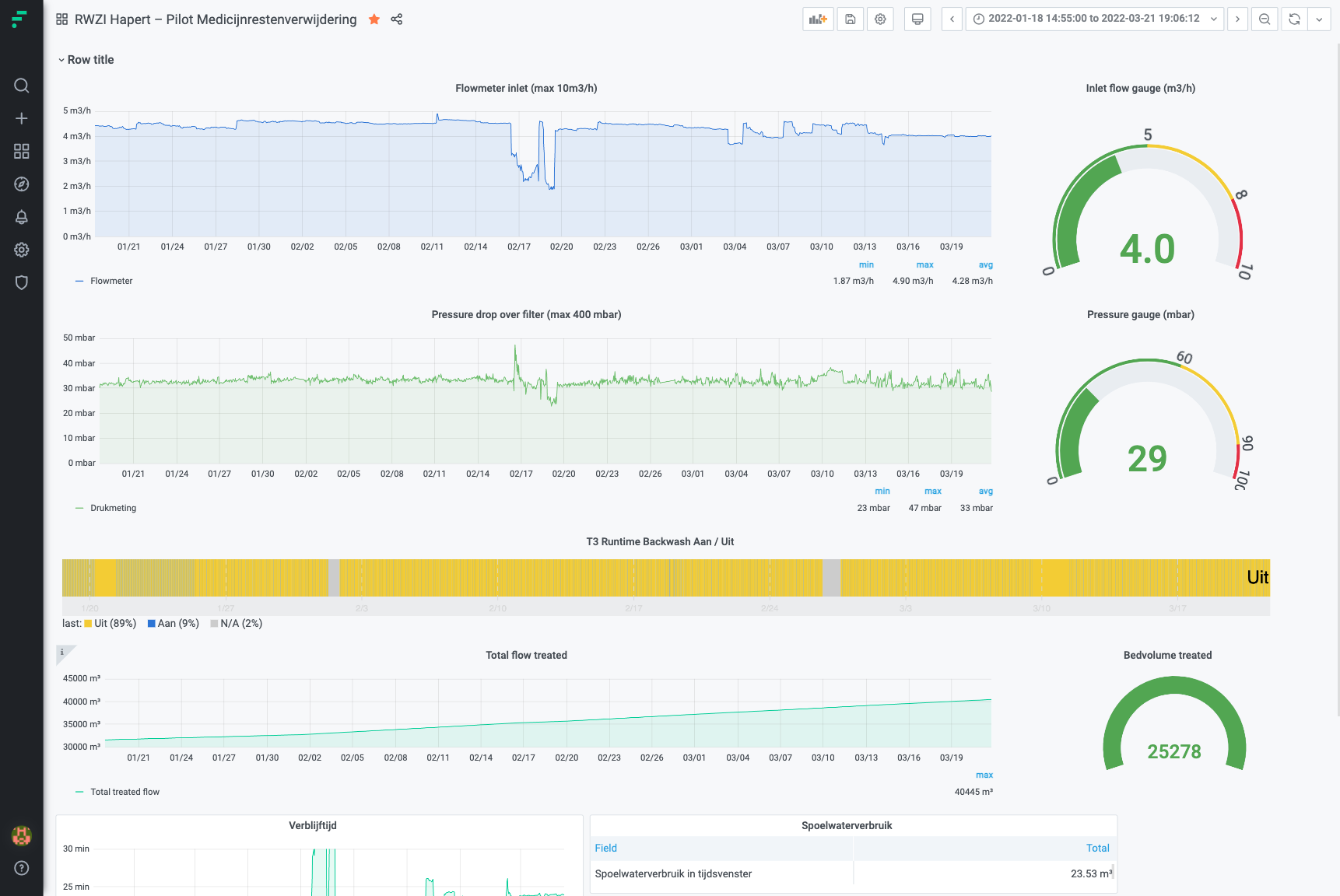Select 'Spoelwaterverbruik in tijdsvenster' table cell

pos(723,874)
